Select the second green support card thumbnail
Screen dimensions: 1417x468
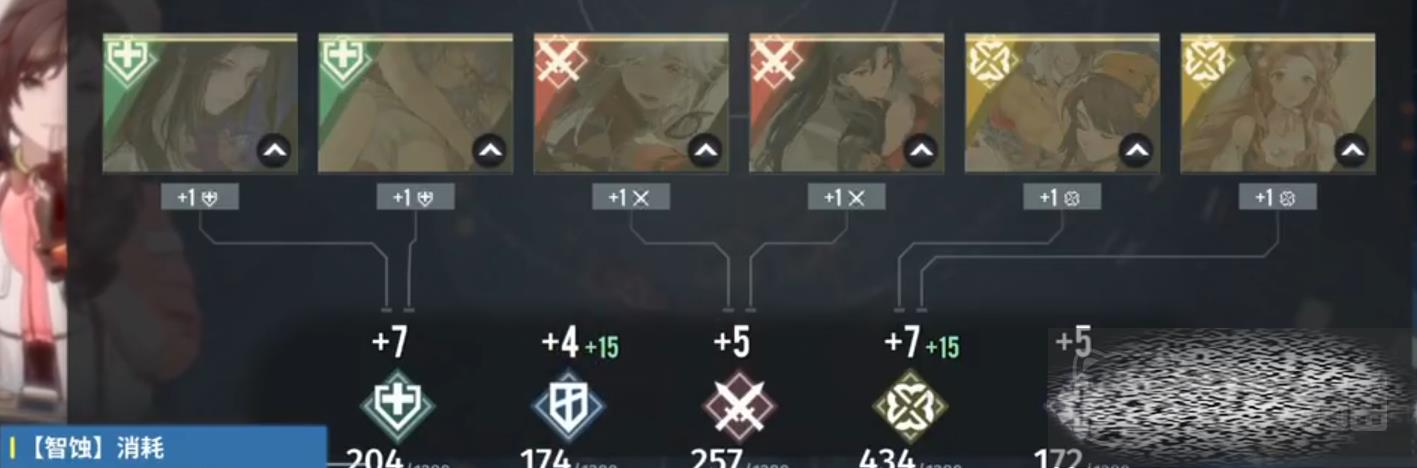(416, 103)
